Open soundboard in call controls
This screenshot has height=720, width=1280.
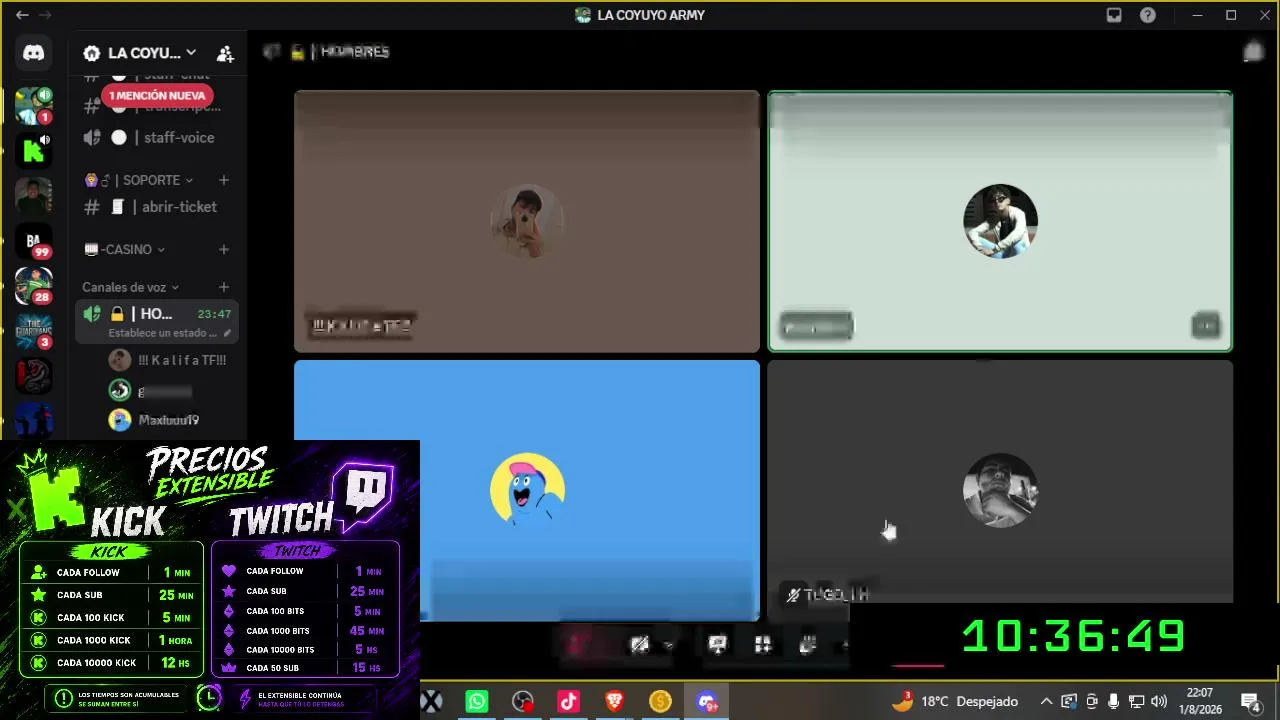coord(808,645)
